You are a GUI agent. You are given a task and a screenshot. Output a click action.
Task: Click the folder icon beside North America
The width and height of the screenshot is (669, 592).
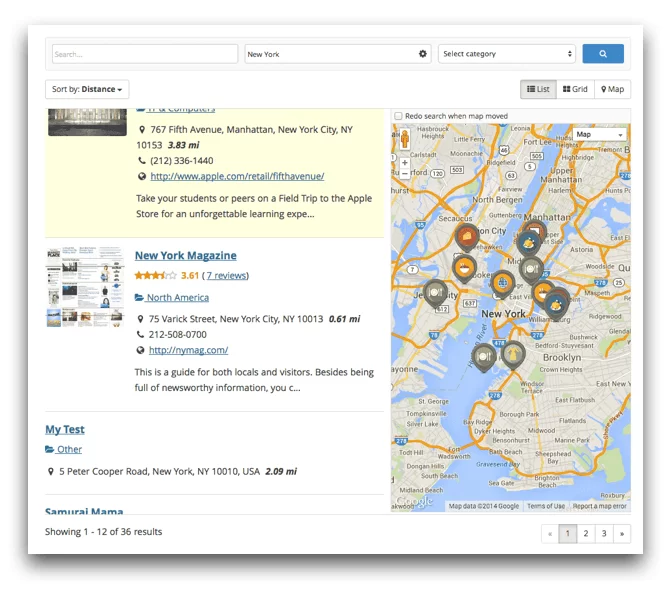coord(140,298)
